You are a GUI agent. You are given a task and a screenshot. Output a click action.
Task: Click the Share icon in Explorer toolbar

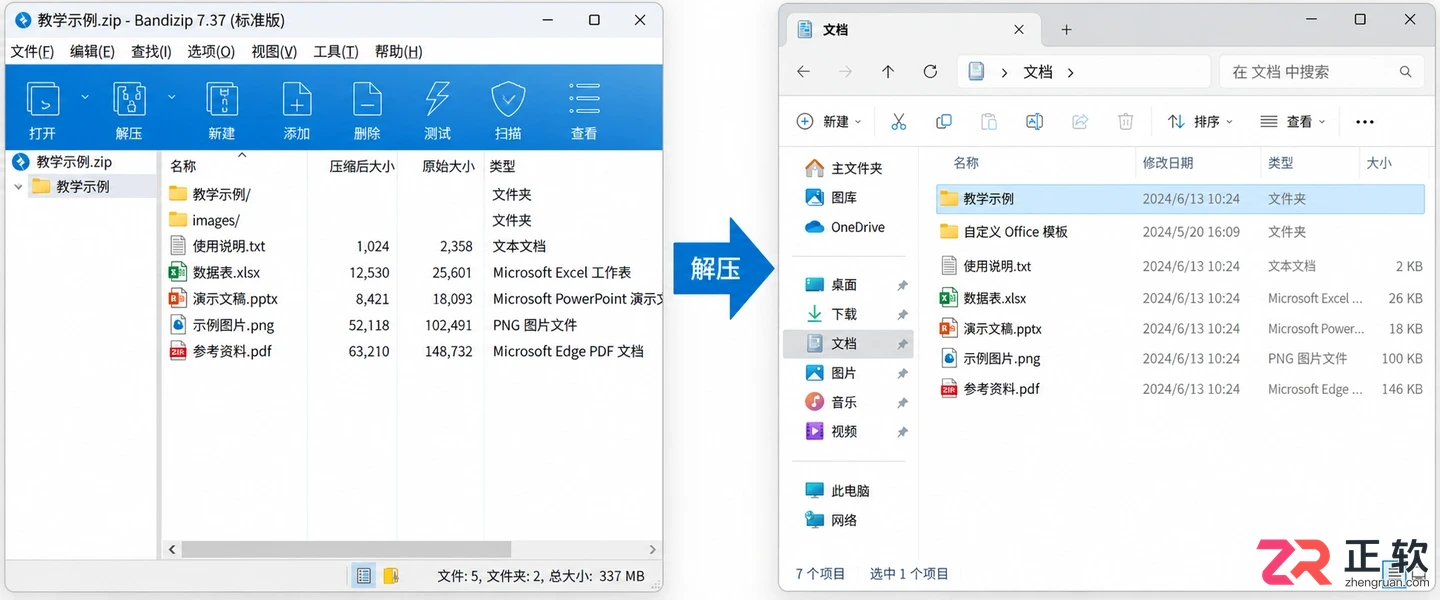[x=1080, y=121]
